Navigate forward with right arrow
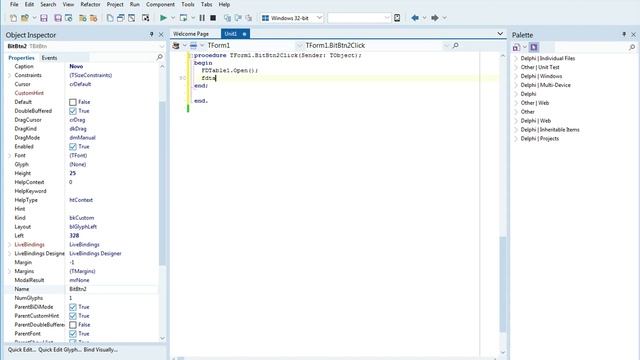Screen dimensions: 640x360 pos(435,18)
